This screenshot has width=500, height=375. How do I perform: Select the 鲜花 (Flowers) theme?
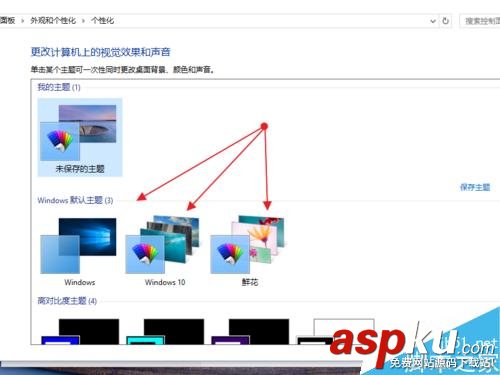pos(249,252)
